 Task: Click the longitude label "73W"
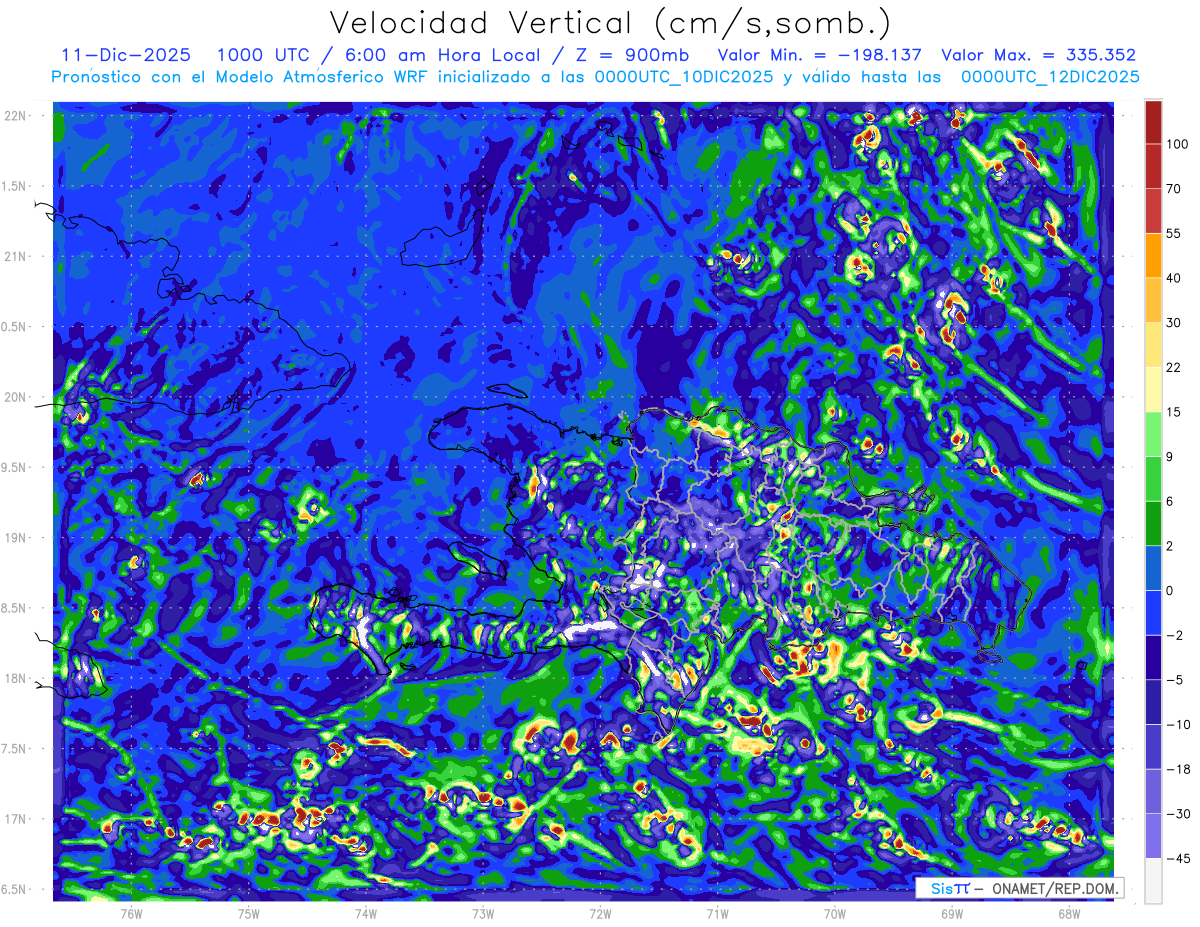coord(483,914)
